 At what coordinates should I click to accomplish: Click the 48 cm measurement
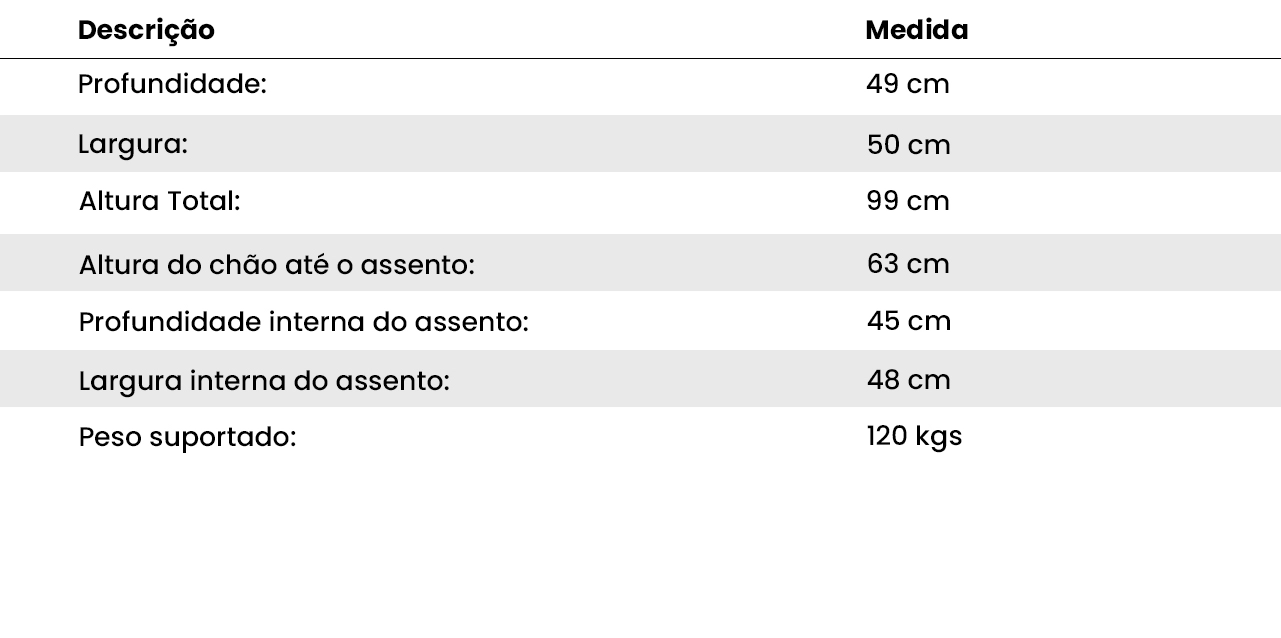(x=908, y=380)
